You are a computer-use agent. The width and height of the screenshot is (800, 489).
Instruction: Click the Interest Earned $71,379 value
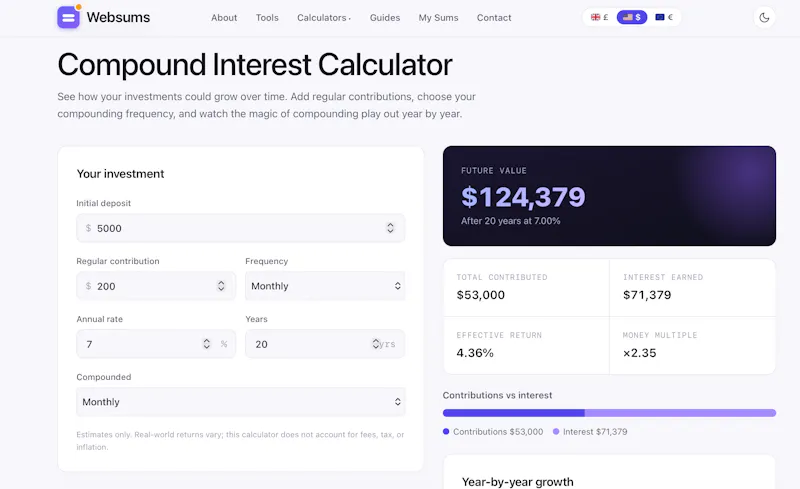pyautogui.click(x=647, y=295)
